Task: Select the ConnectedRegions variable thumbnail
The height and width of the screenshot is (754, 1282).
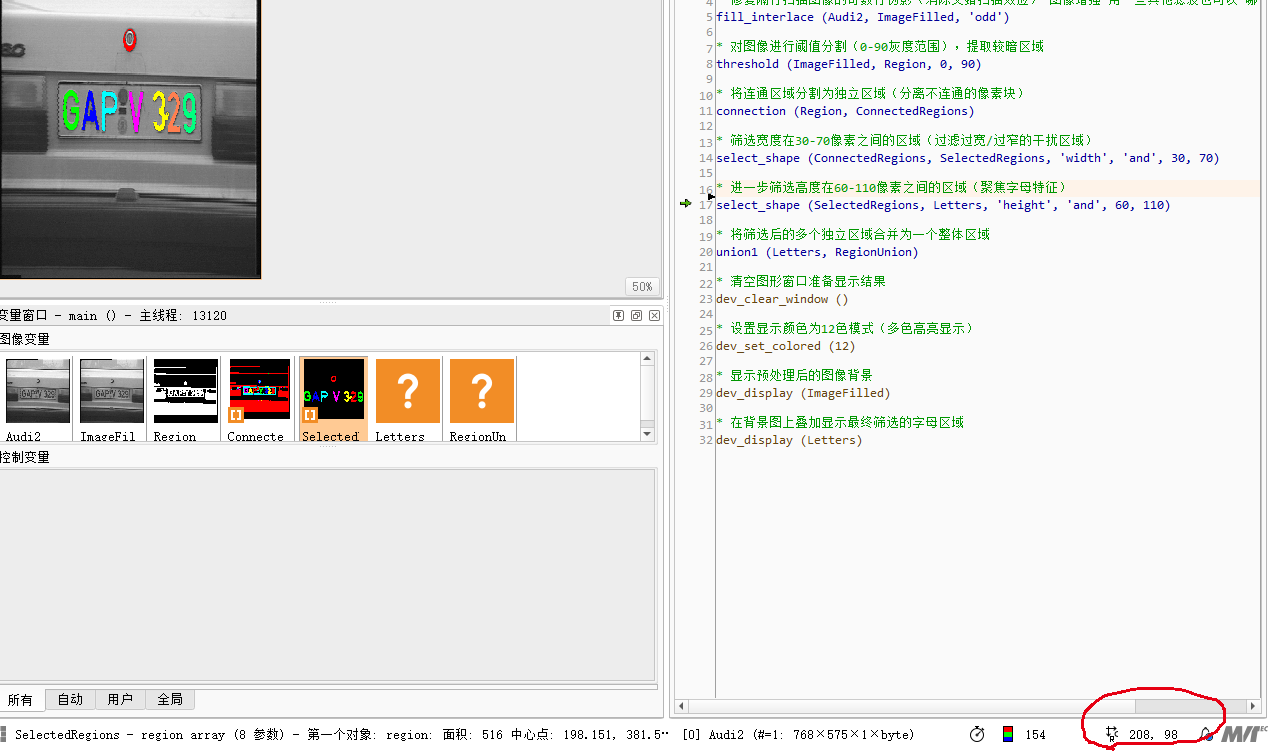Action: (x=259, y=391)
